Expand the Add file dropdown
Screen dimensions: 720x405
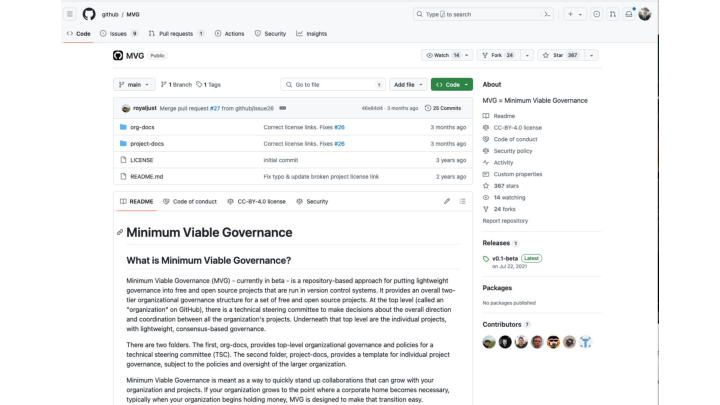[408, 84]
